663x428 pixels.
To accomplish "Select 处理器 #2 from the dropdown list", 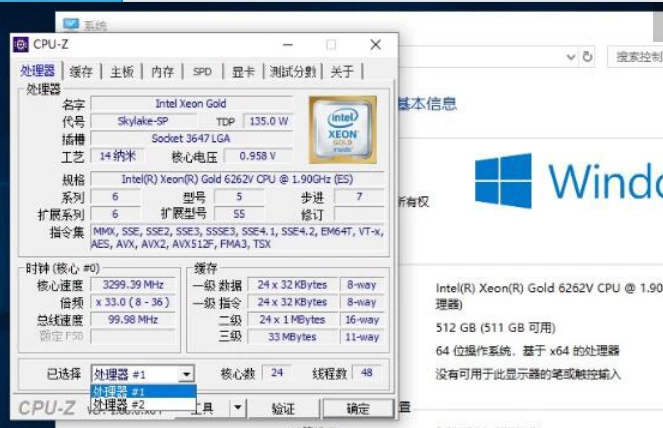I will coord(143,404).
